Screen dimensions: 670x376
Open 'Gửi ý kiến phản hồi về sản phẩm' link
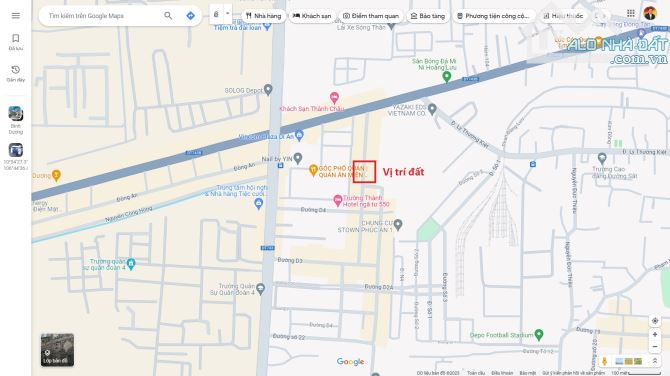click(573, 373)
